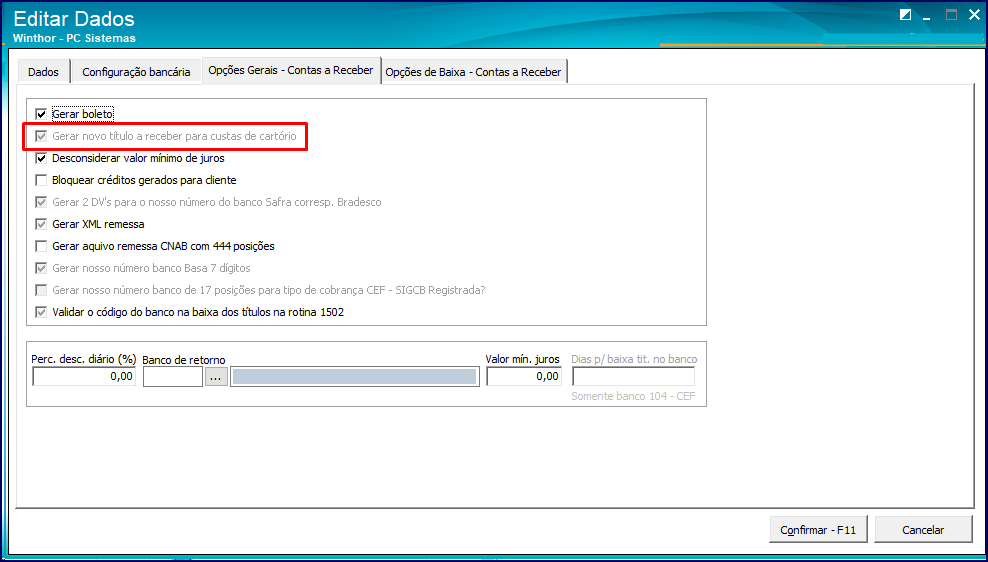Image resolution: width=988 pixels, height=562 pixels.
Task: Click the Dias p/ baixa tit. no banco field
Action: [634, 376]
